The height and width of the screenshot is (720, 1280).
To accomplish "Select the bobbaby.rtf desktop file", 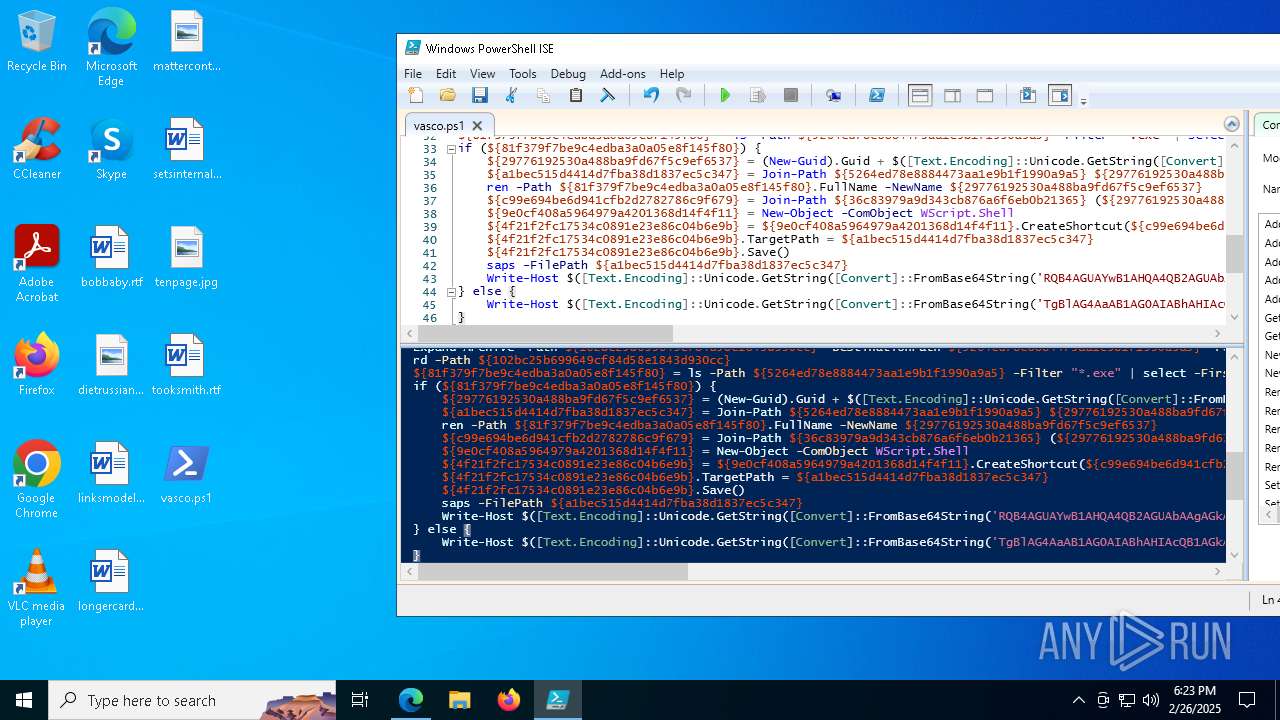I will click(111, 256).
